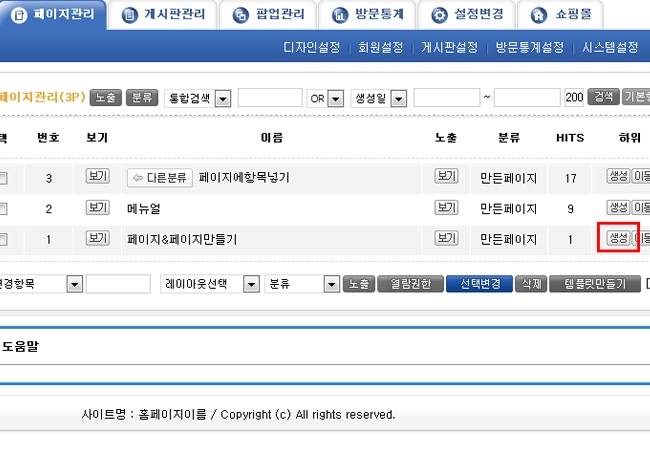Expand the OR operator dropdown
The width and height of the screenshot is (650, 461).
coord(325,98)
